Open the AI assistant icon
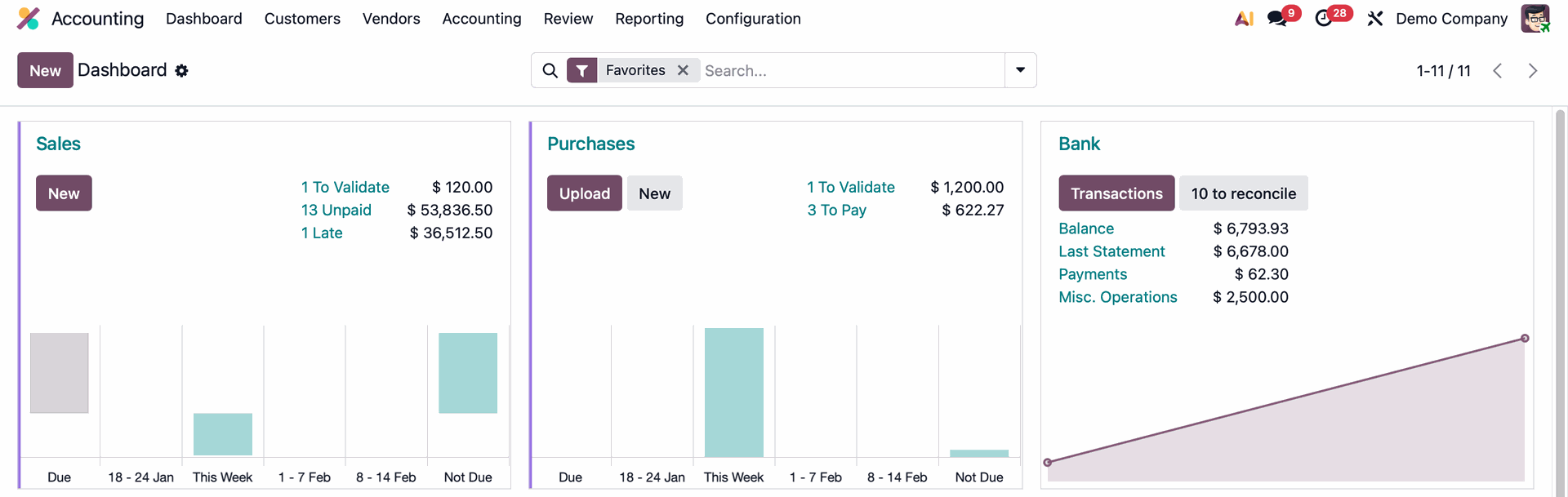 [1244, 19]
